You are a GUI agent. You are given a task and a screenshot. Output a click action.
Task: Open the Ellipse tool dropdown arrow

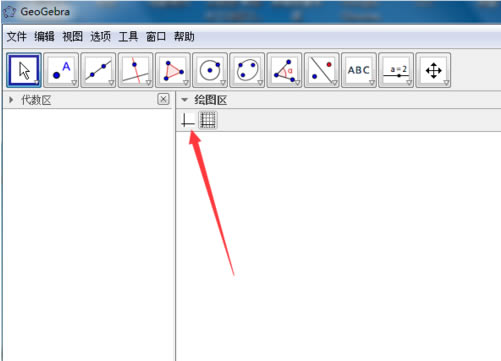(x=260, y=83)
